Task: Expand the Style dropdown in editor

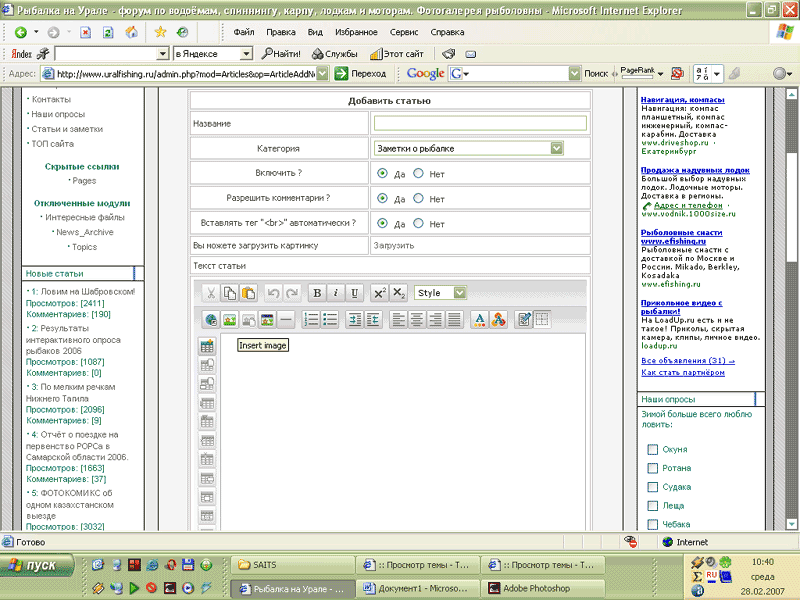Action: click(459, 293)
